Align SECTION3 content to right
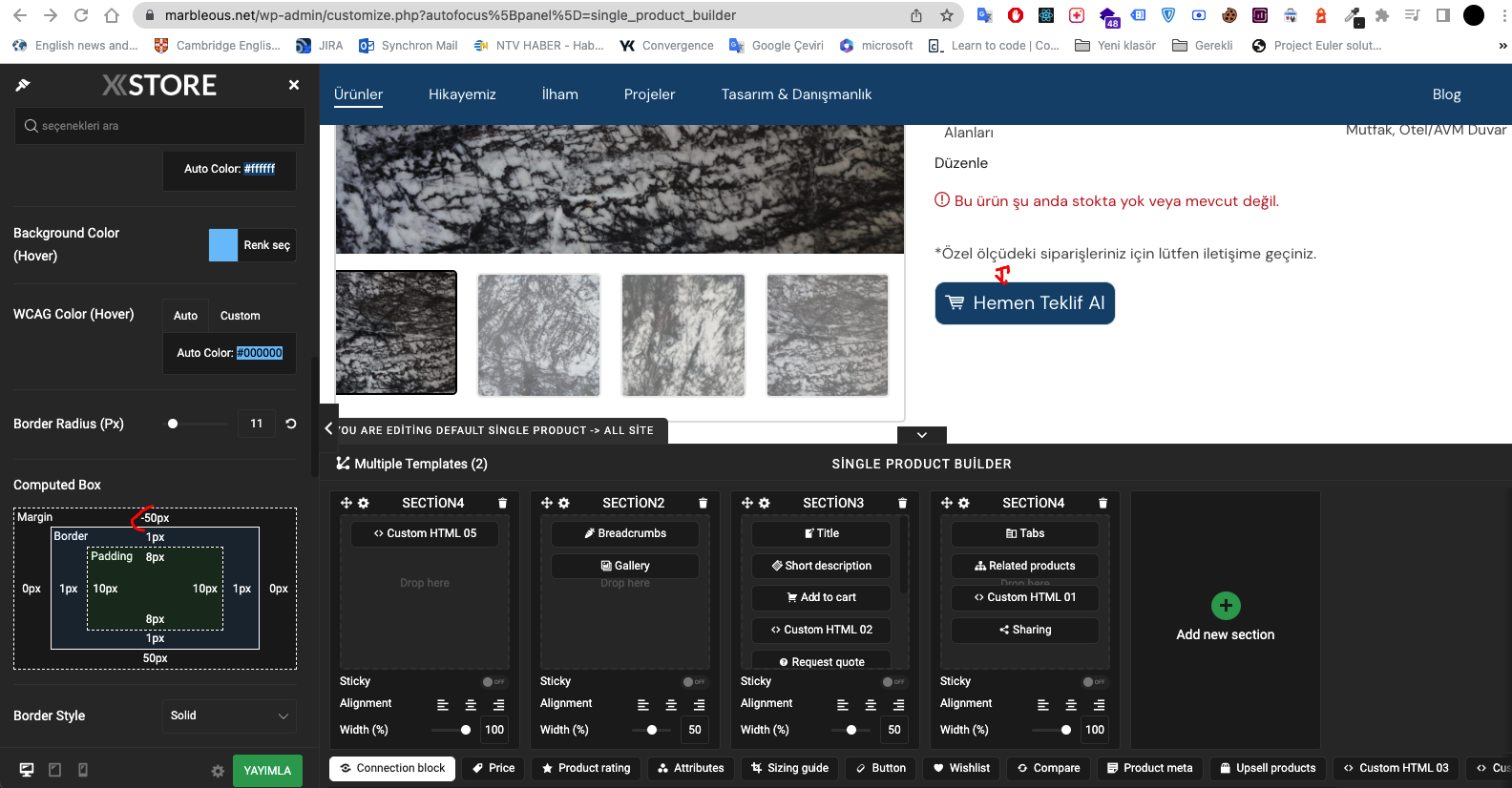 (x=898, y=705)
